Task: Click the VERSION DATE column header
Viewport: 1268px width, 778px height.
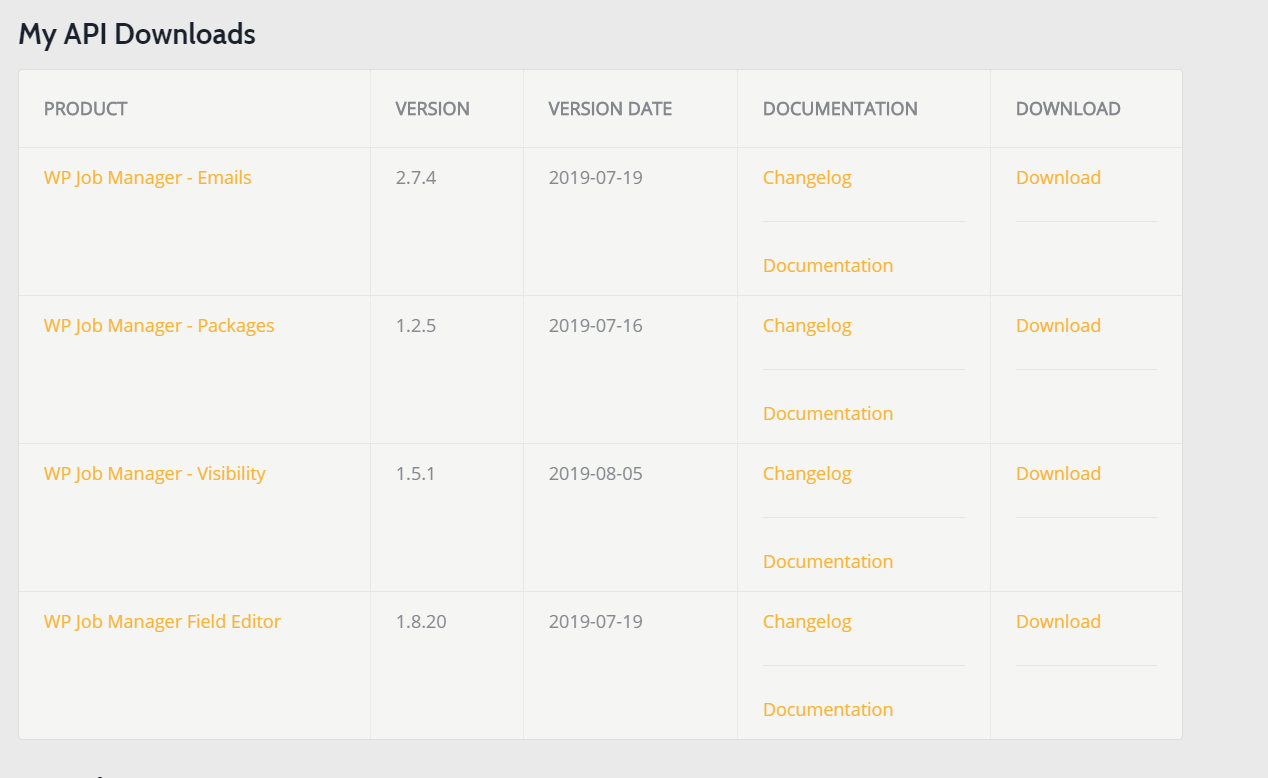Action: click(610, 109)
